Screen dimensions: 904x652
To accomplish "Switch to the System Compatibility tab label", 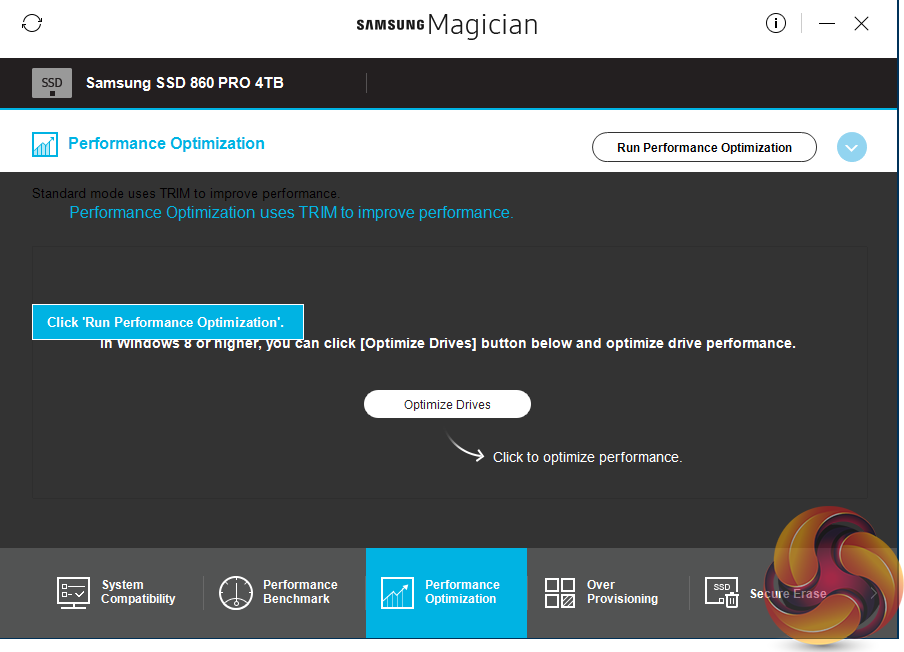I will coord(138,592).
